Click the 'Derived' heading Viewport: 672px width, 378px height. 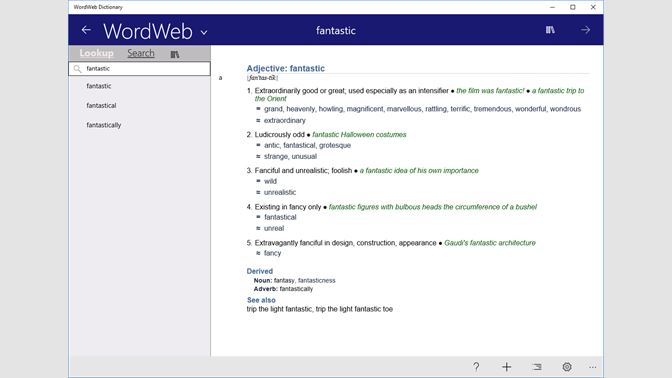click(x=260, y=271)
